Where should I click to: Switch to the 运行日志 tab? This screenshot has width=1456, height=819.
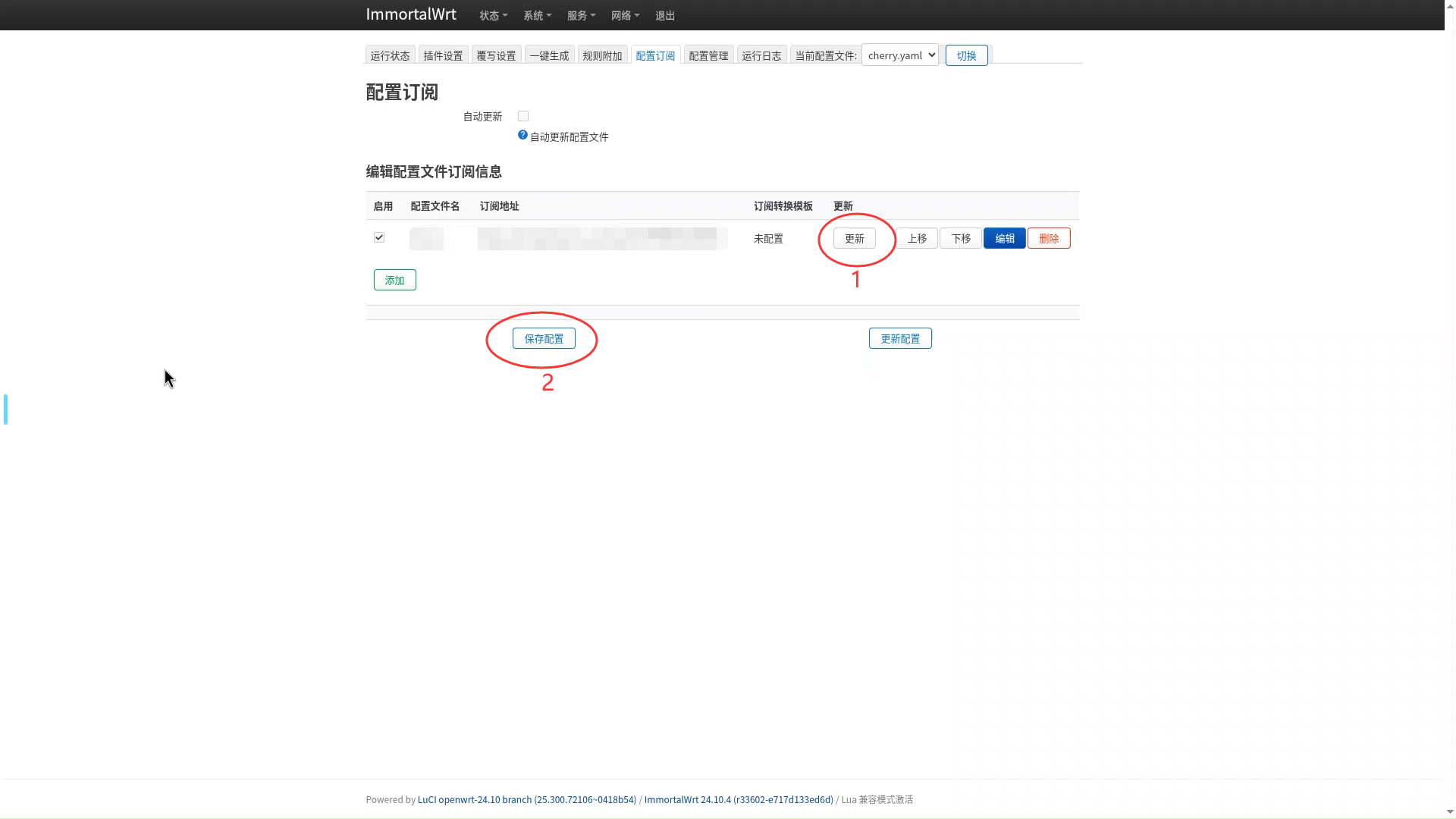(x=761, y=55)
